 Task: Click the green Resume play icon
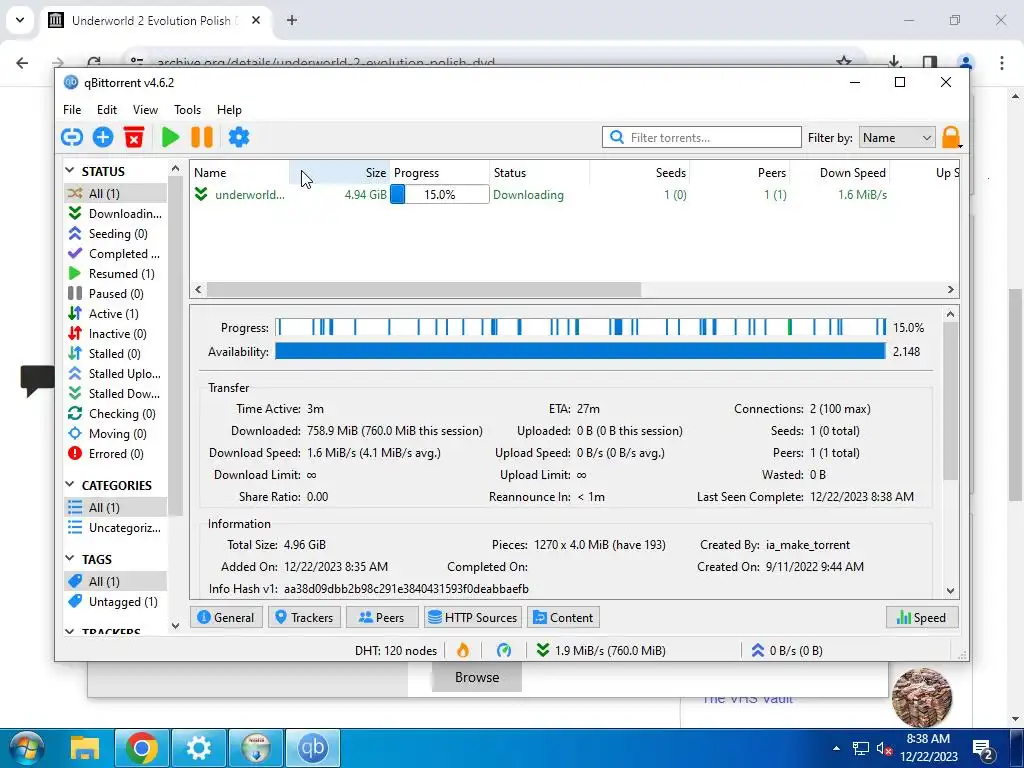pos(170,137)
